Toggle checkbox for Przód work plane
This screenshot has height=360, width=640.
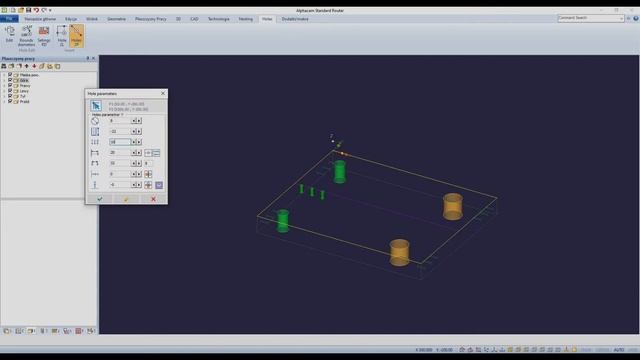pos(10,102)
